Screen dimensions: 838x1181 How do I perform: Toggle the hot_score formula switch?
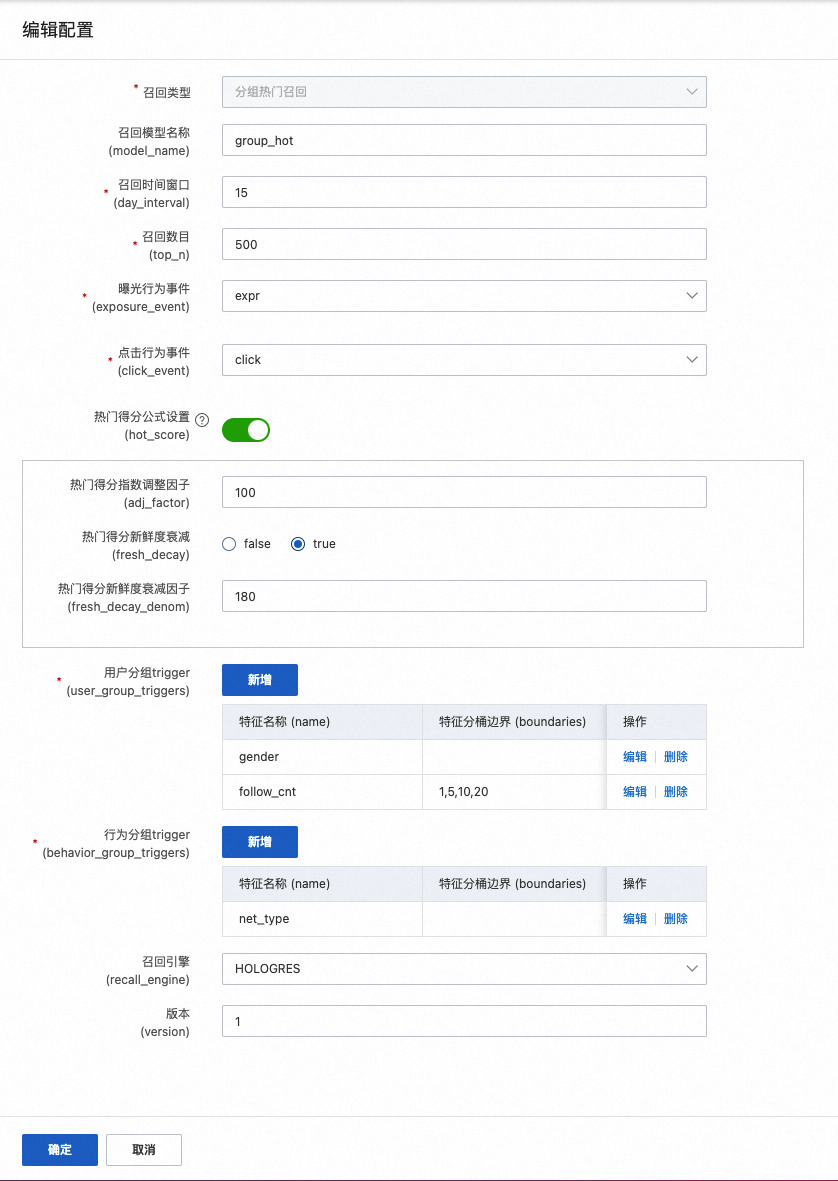tap(246, 430)
